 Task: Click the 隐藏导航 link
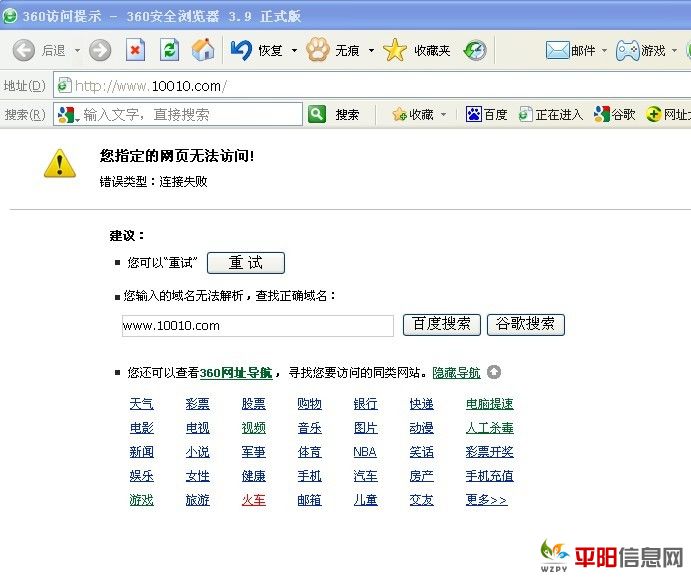click(x=456, y=373)
